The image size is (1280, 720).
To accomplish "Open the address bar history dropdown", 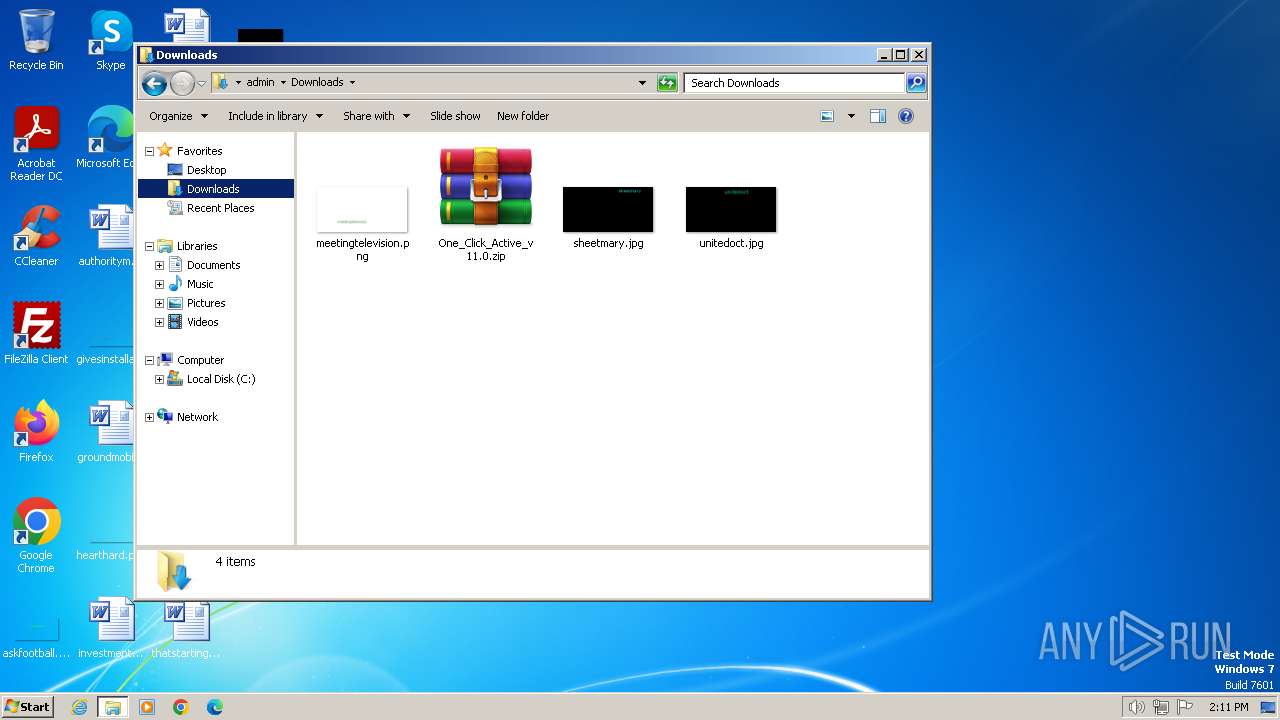I will 642,83.
